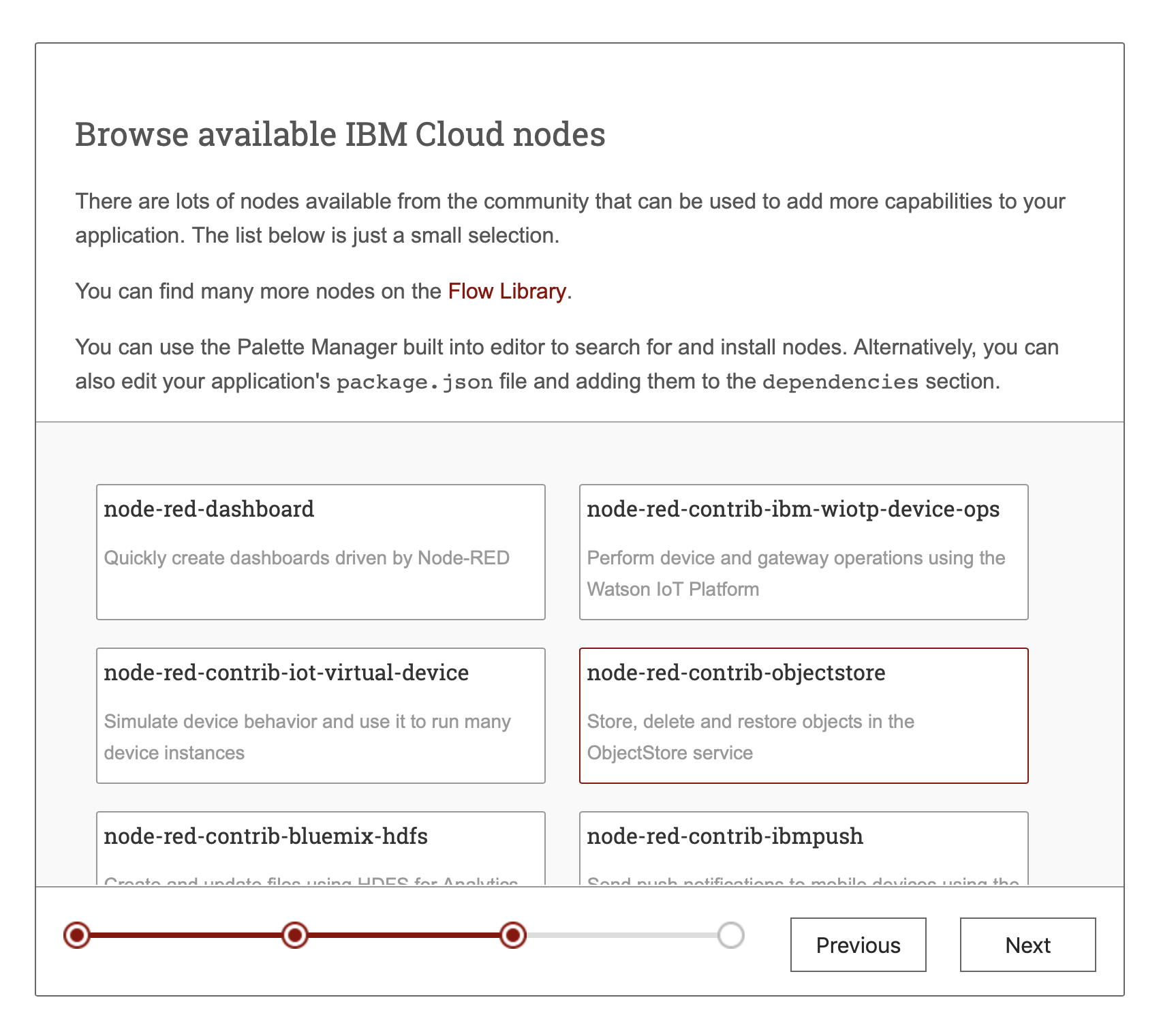Go to the second wizard step dot
This screenshot has height=1017, width=1176.
(295, 935)
